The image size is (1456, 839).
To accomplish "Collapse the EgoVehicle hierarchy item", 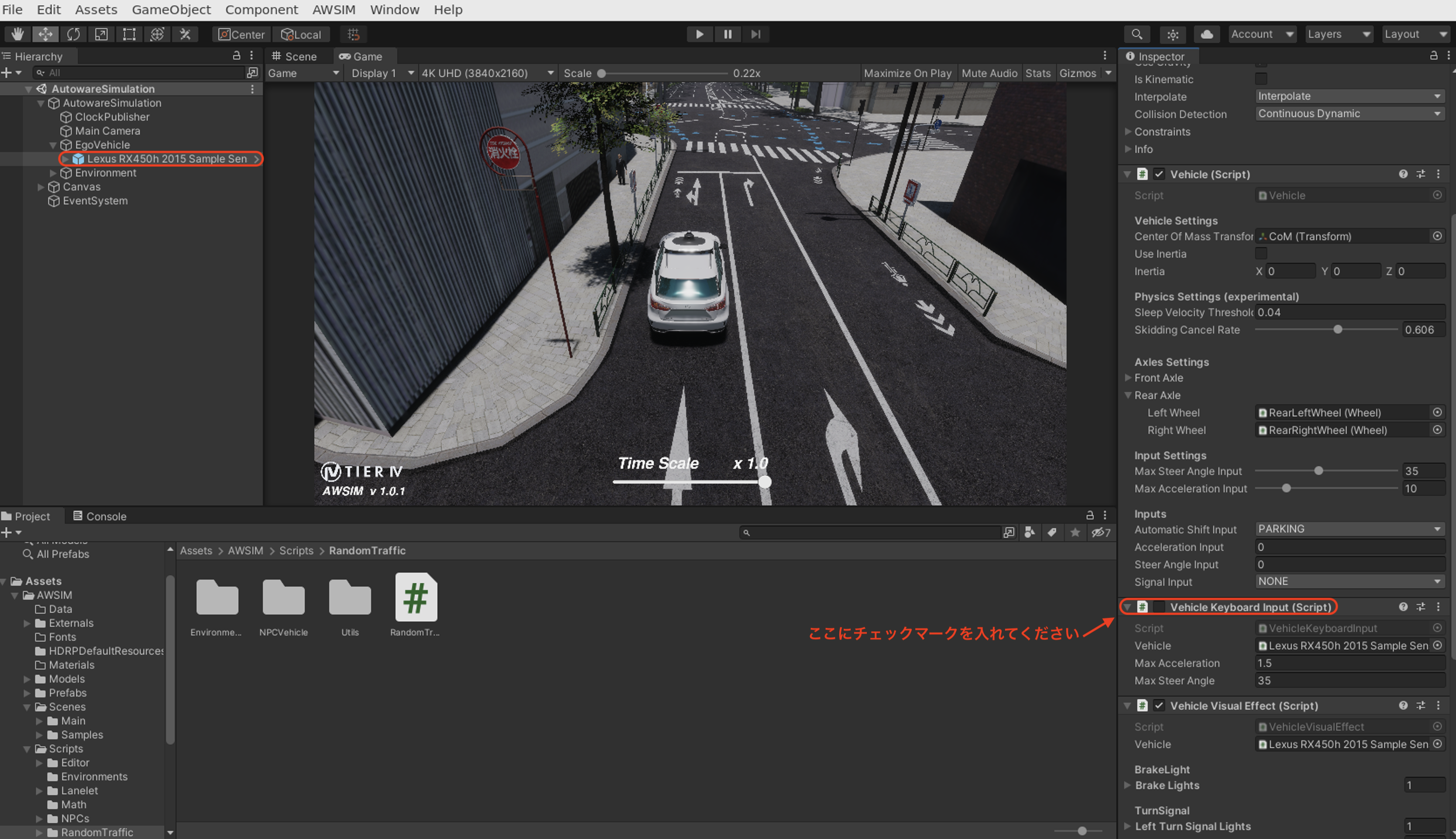I will 54,144.
